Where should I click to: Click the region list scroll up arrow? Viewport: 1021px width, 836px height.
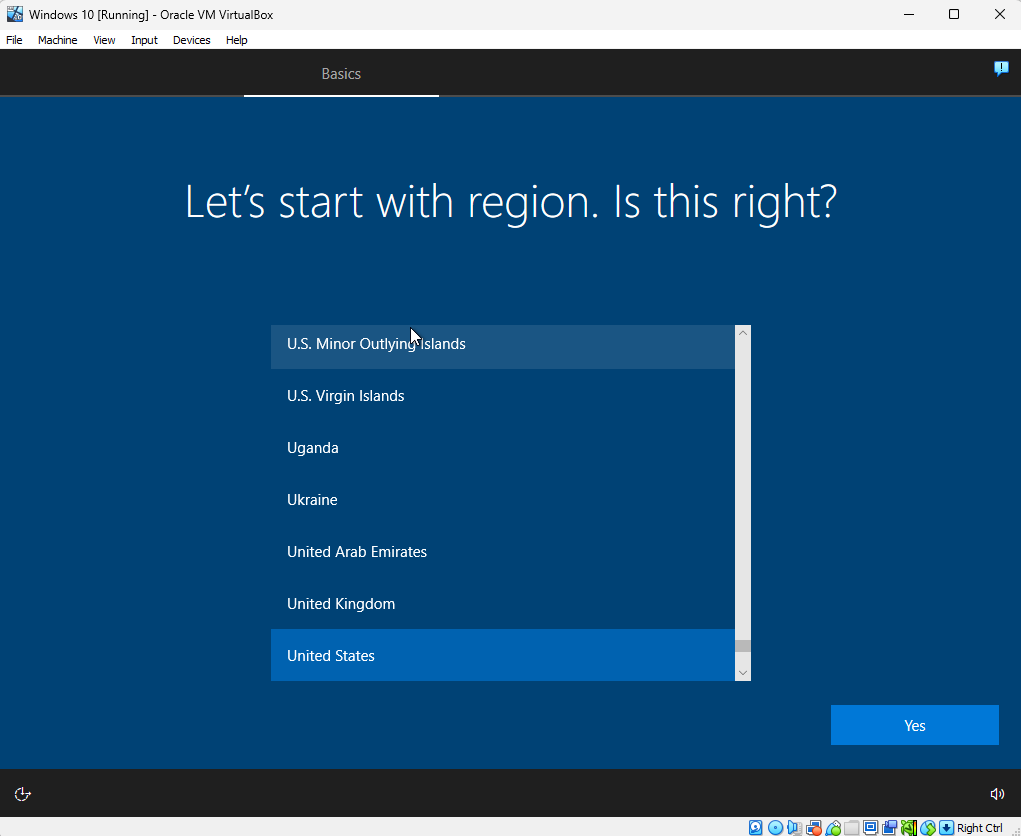coord(743,333)
